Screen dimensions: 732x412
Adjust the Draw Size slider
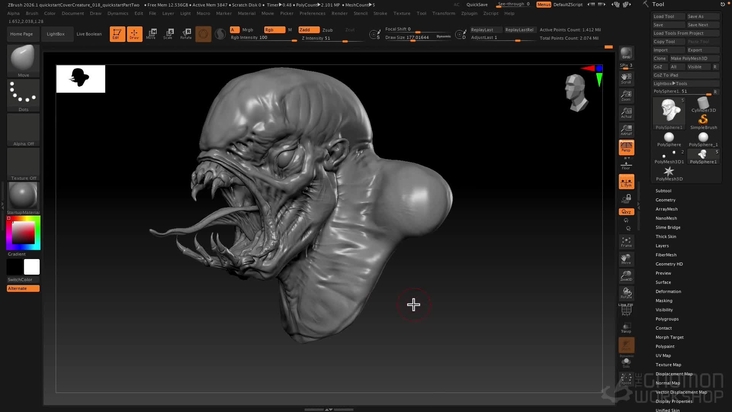point(417,37)
